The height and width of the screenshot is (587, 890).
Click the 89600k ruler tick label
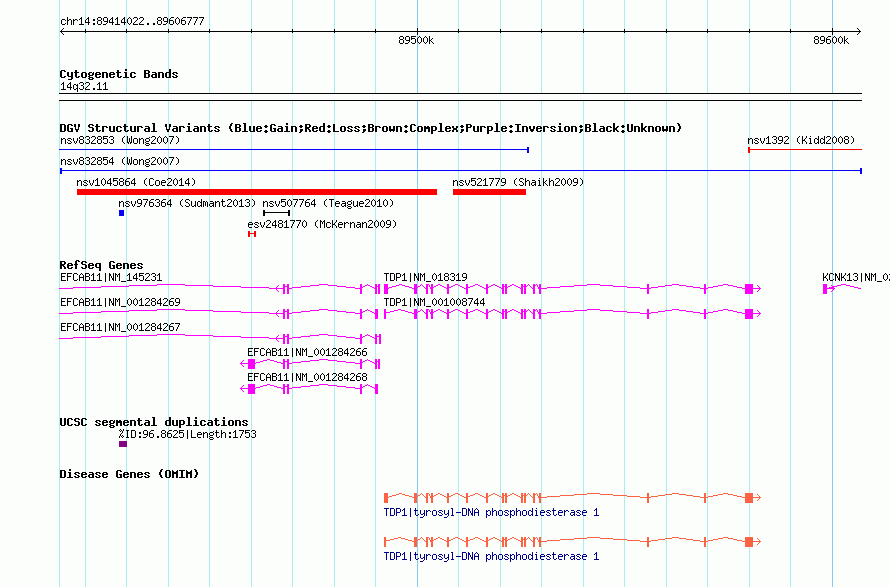click(x=831, y=40)
